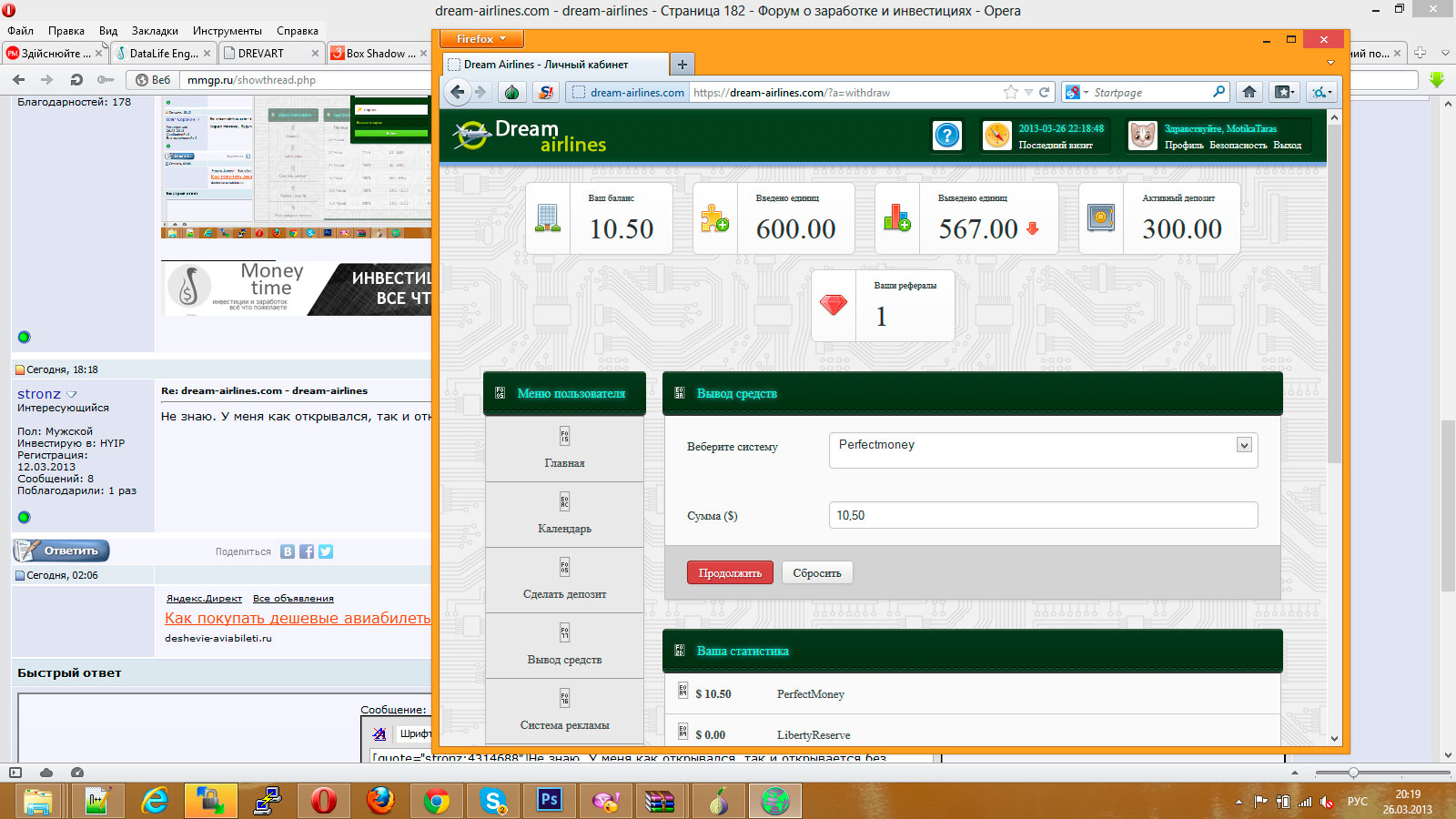
Task: Open Главная in the user menu
Action: (x=564, y=449)
